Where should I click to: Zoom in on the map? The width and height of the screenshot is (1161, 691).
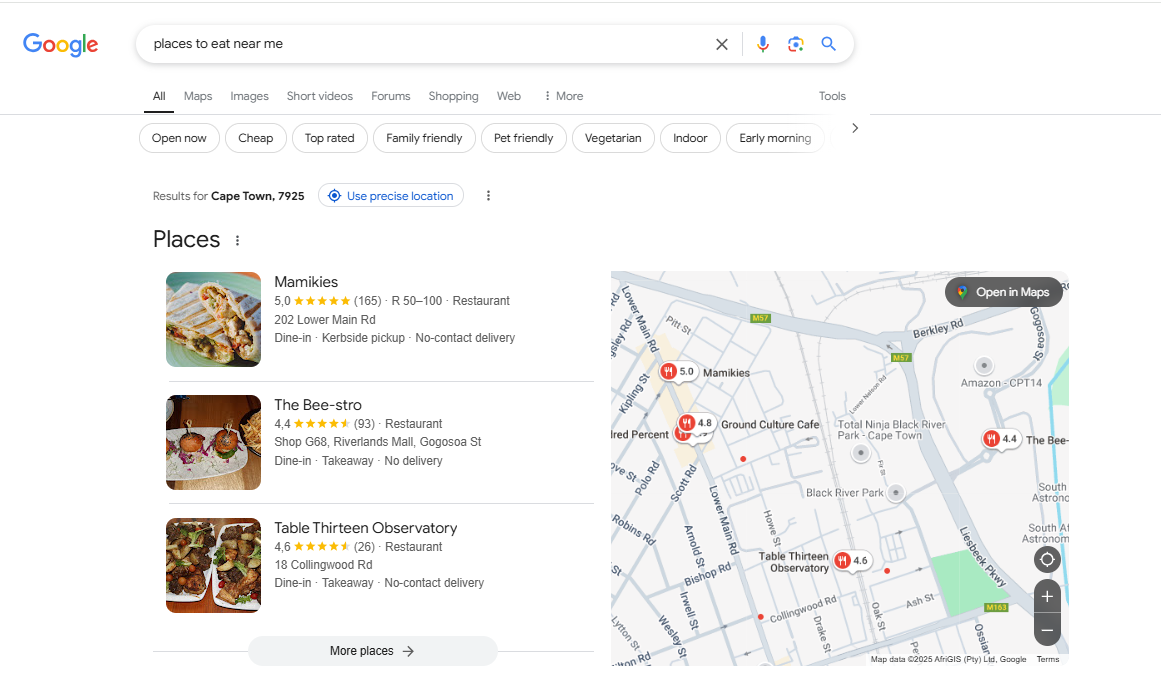[1047, 596]
